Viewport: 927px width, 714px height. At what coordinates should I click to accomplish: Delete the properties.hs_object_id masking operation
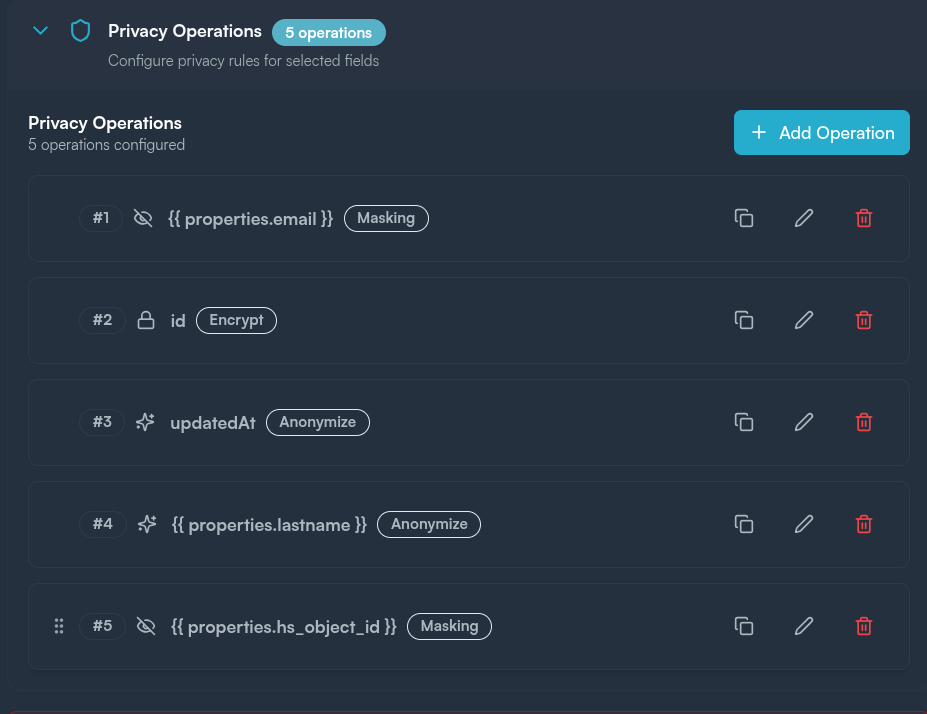pos(864,626)
